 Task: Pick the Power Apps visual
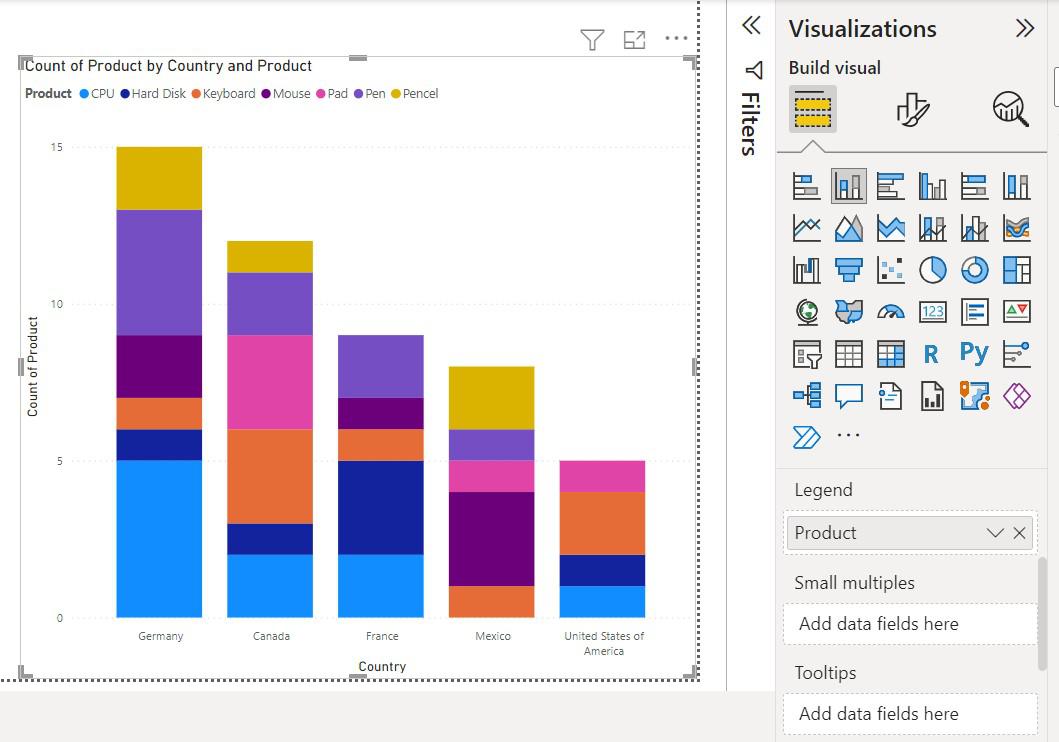[x=1016, y=396]
